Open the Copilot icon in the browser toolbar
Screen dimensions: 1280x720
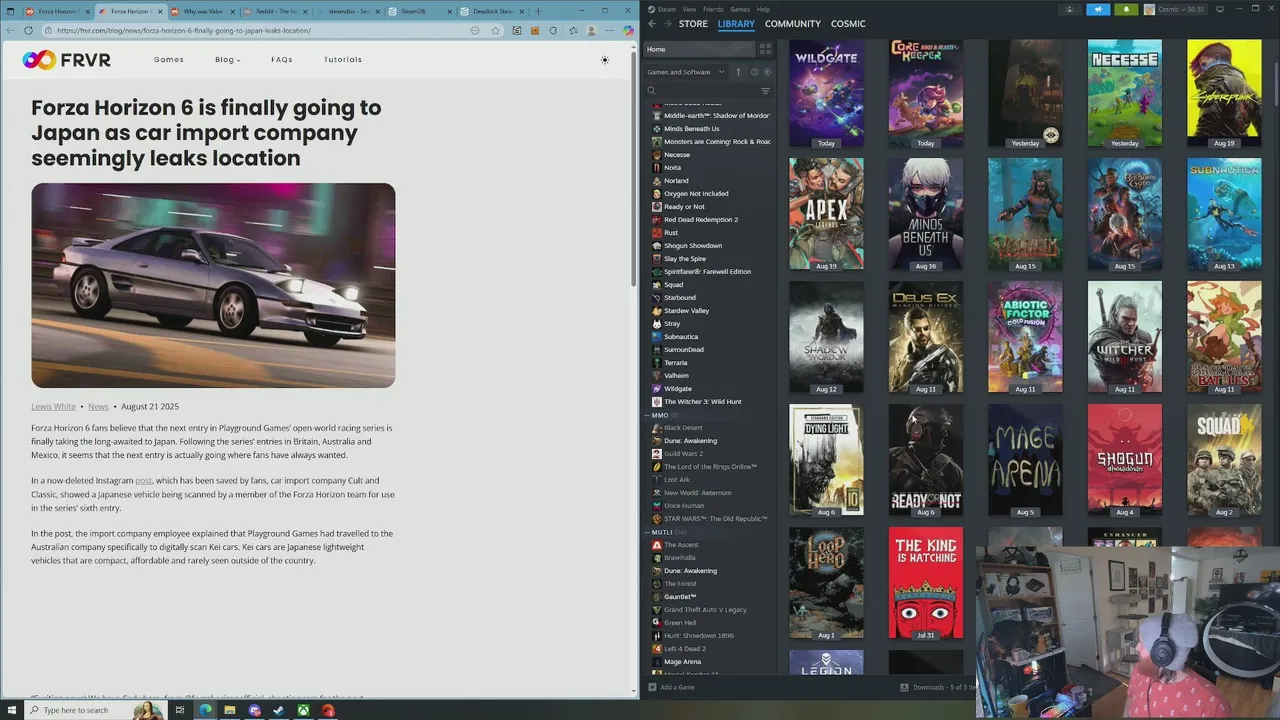coord(628,30)
